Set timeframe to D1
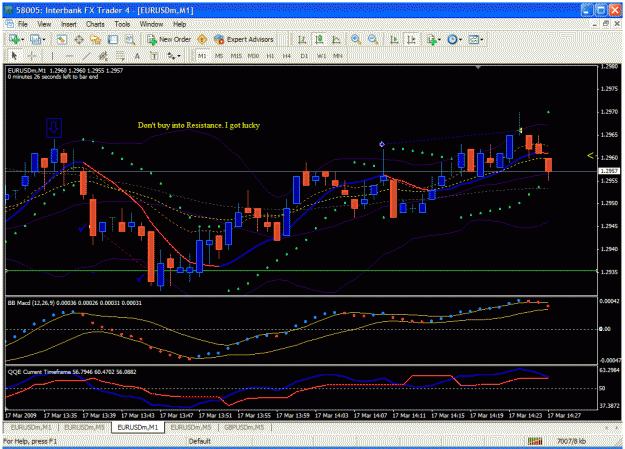 (304, 56)
